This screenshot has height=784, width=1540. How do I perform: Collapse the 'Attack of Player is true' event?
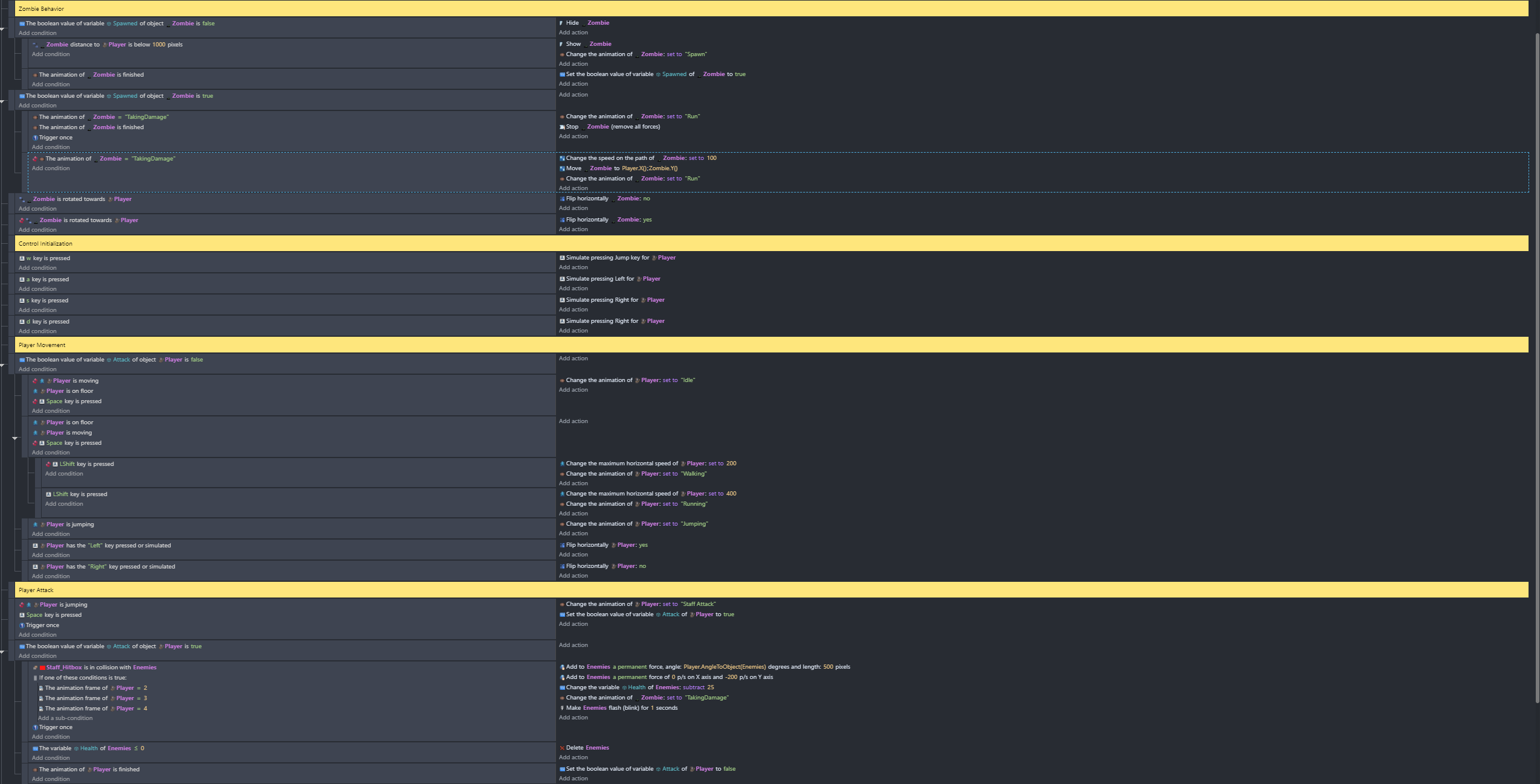[x=3, y=651]
